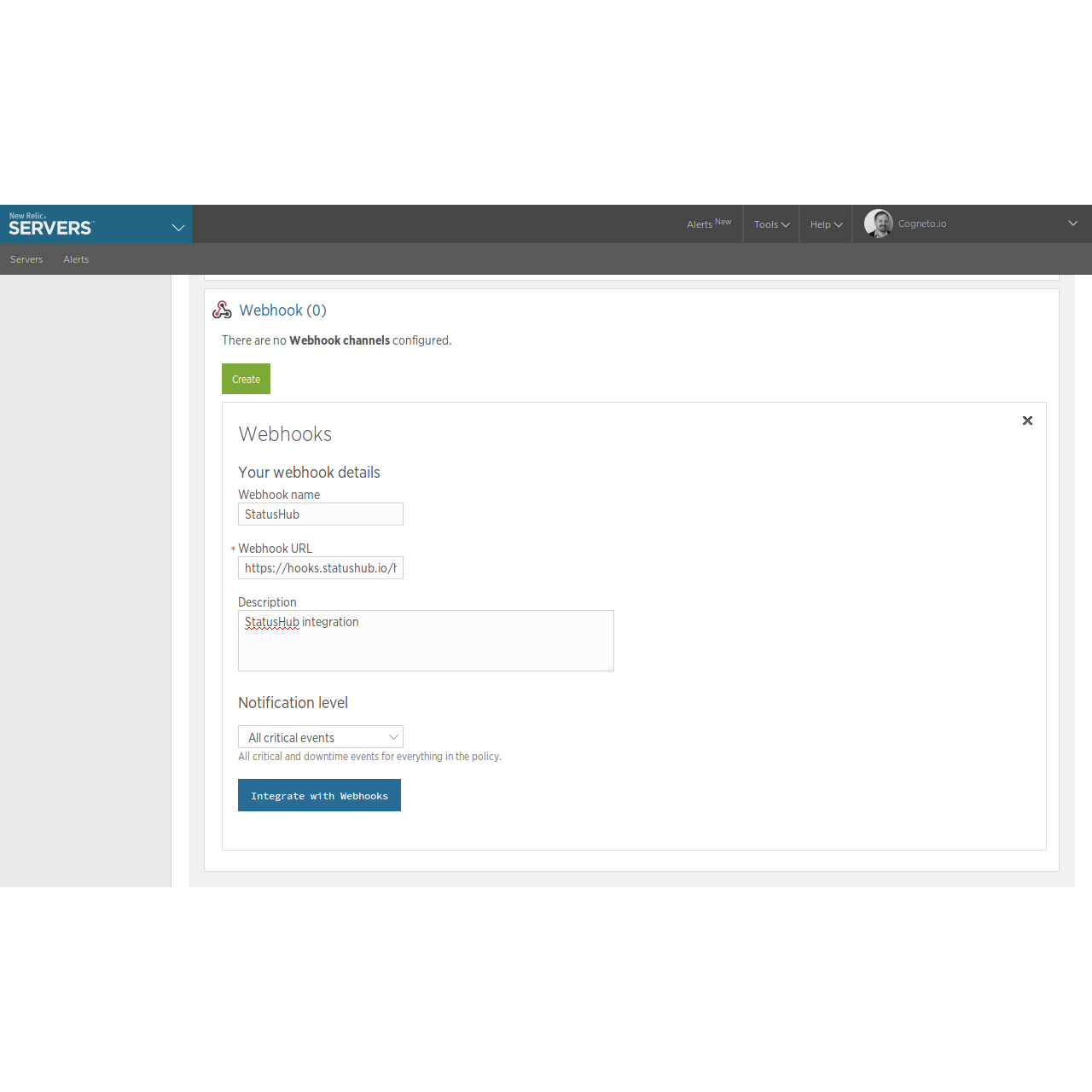Click the Integrate with Webhooks button

tap(319, 795)
